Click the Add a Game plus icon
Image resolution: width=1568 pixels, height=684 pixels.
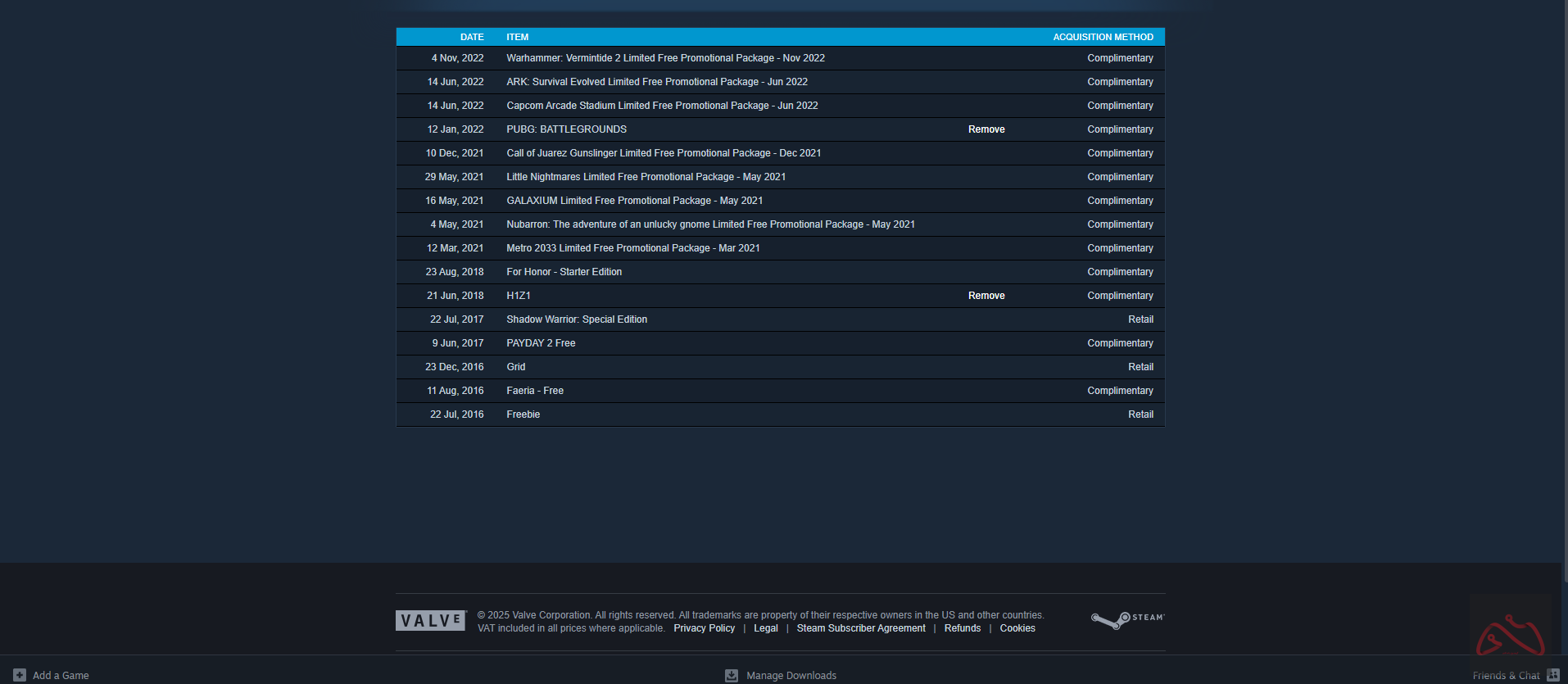pyautogui.click(x=20, y=675)
